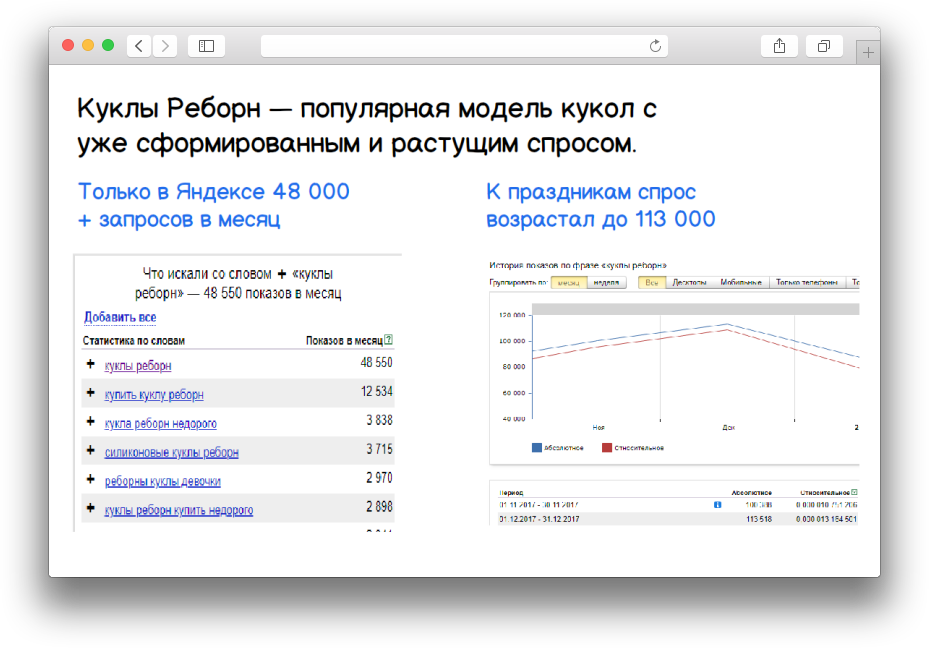
Task: Click the "Абсолютное" table column header
Action: [752, 493]
